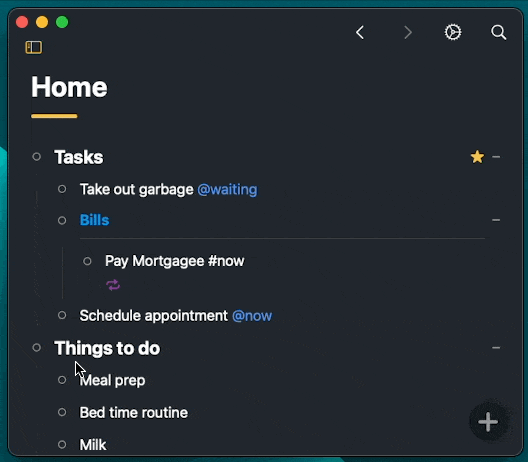Viewport: 528px width, 462px height.
Task: Check the bullet for Pay Mortgagee
Action: (x=87, y=261)
